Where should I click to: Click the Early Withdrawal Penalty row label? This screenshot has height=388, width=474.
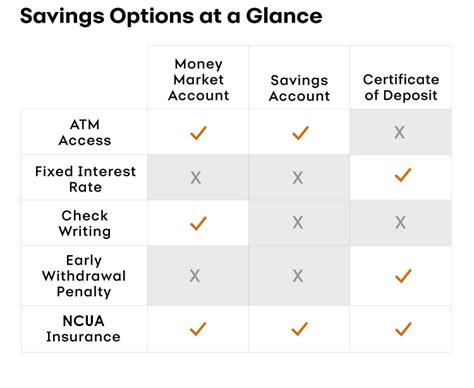point(84,276)
